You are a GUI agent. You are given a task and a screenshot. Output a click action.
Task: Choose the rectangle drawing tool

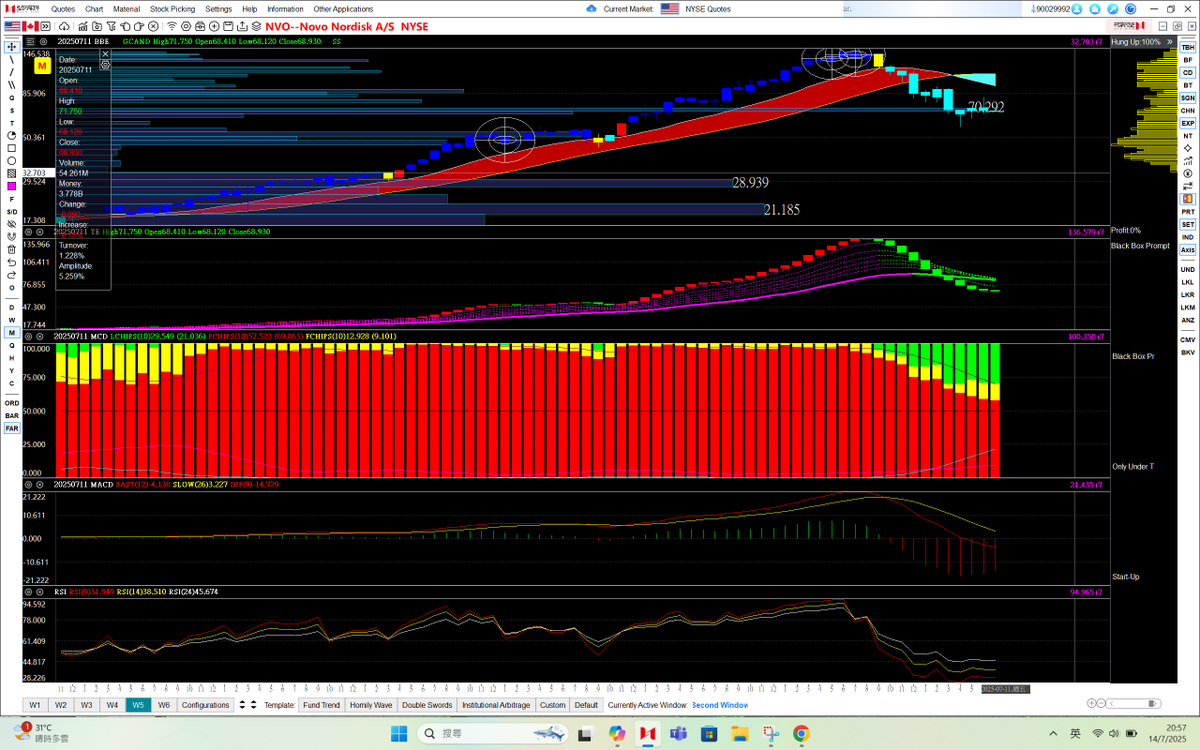(12, 148)
